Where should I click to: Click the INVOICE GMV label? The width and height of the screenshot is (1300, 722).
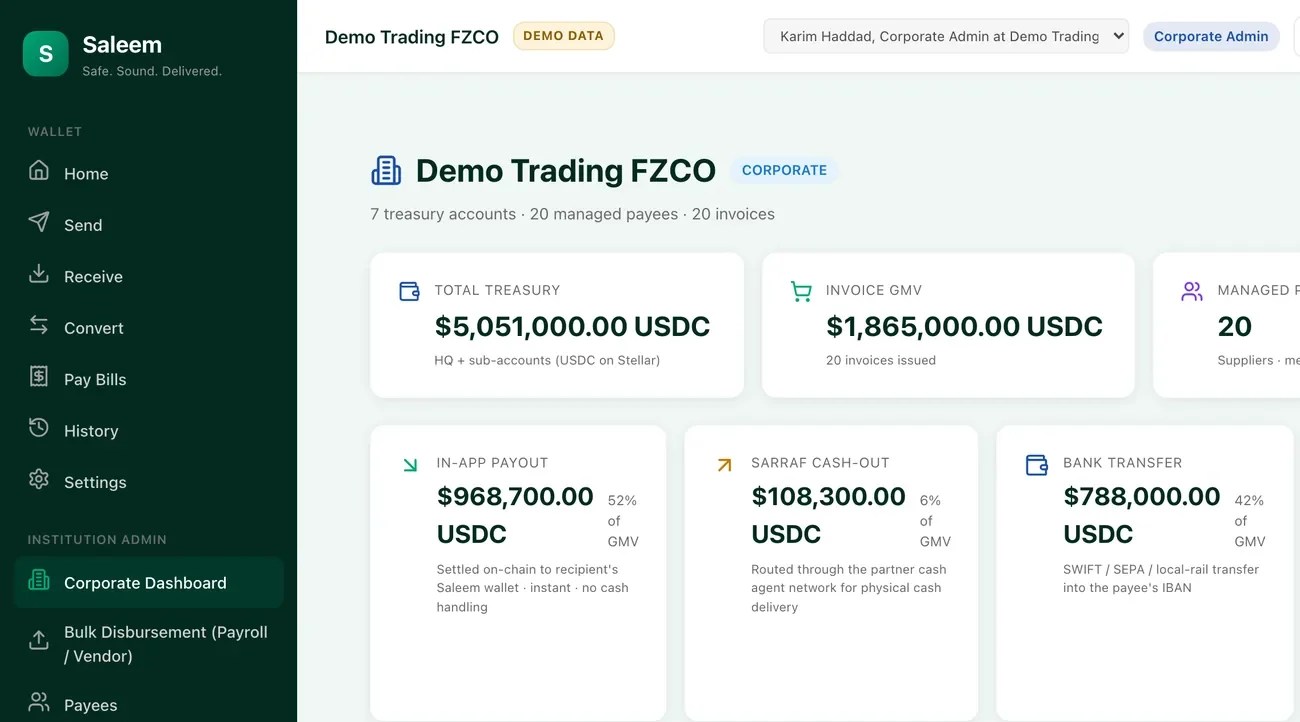click(874, 290)
